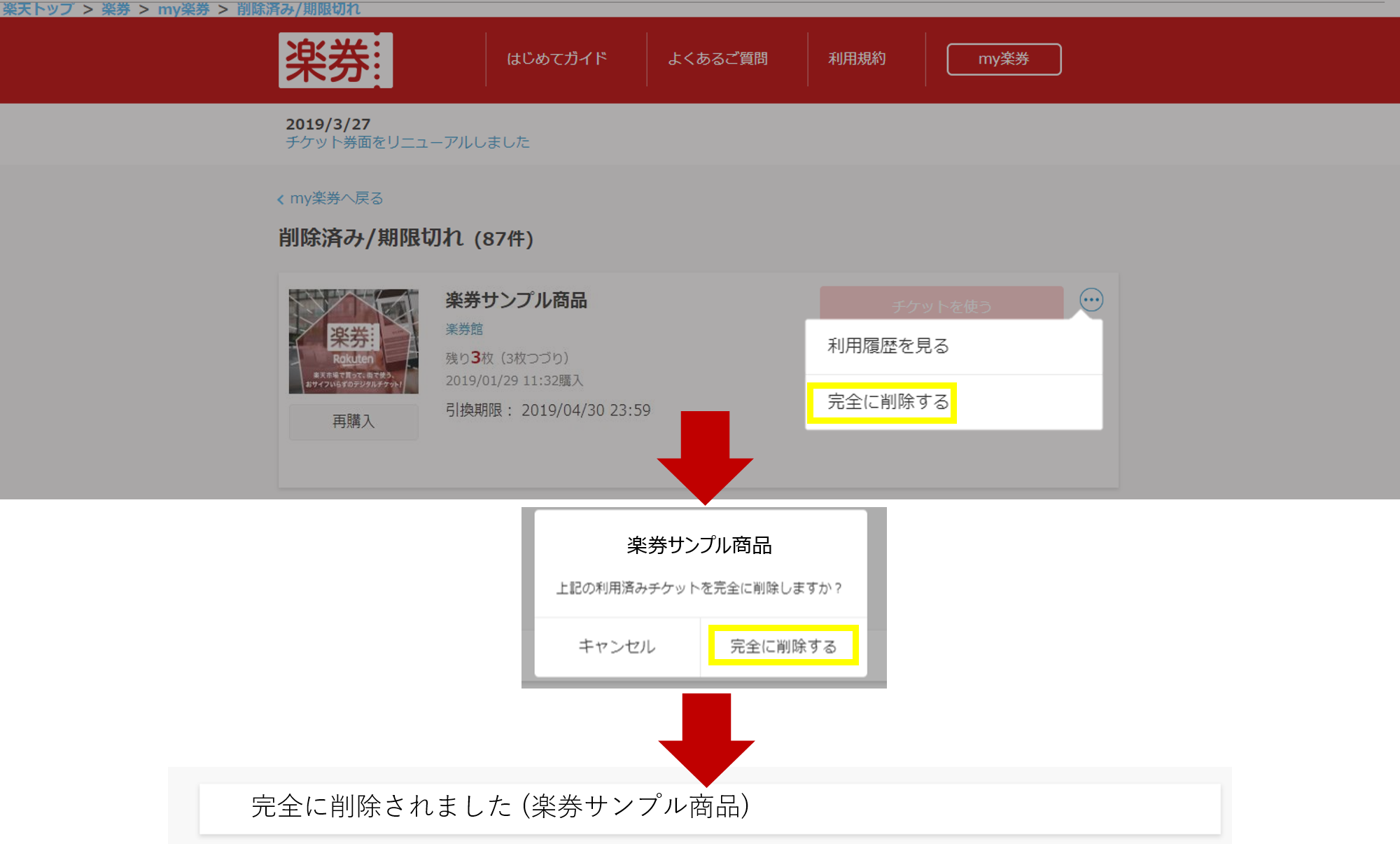Click the dialog question 上記の利用済みチケットを完全に削除しますか?
The height and width of the screenshot is (844, 1400).
[x=699, y=588]
